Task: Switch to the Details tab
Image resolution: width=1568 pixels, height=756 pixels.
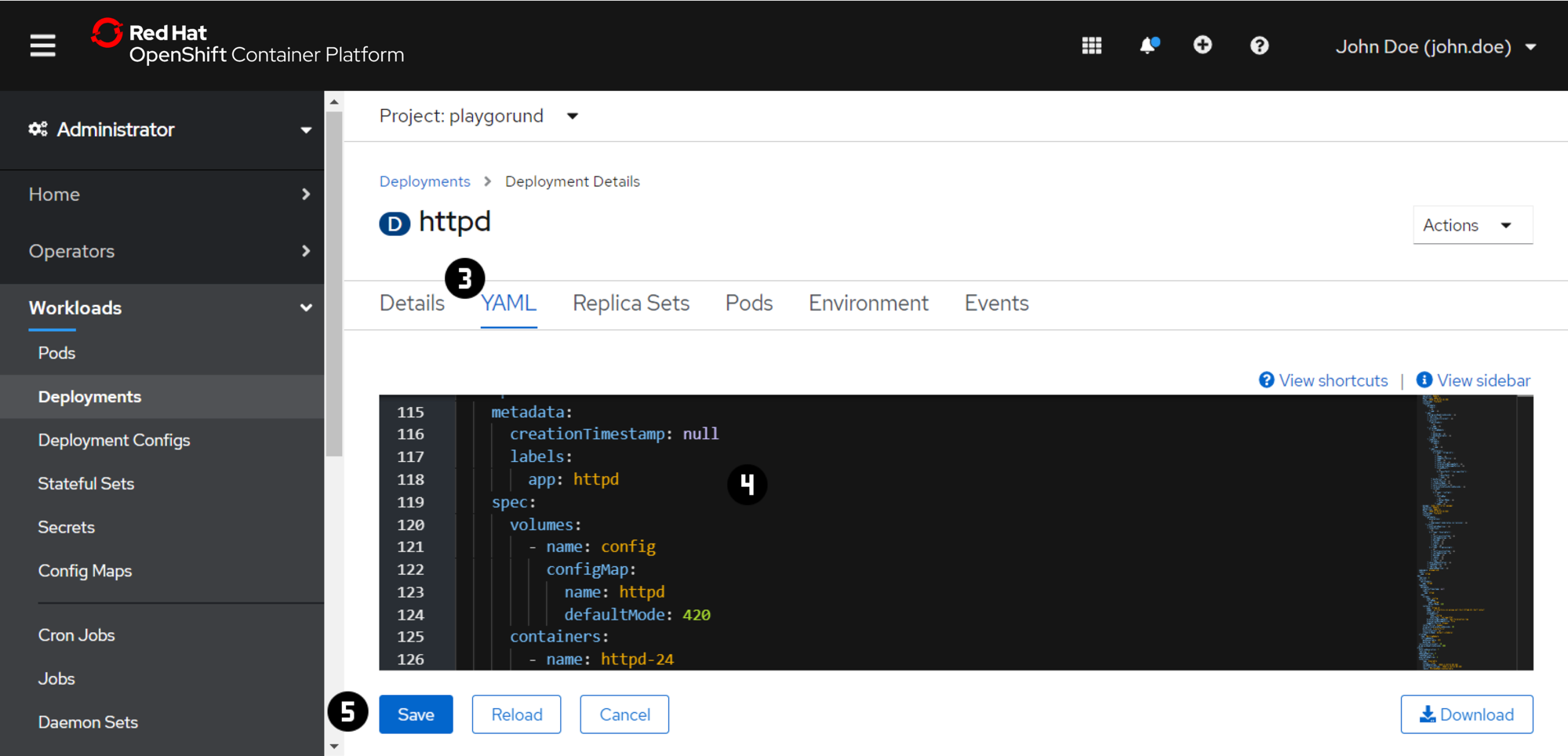Action: [x=412, y=303]
